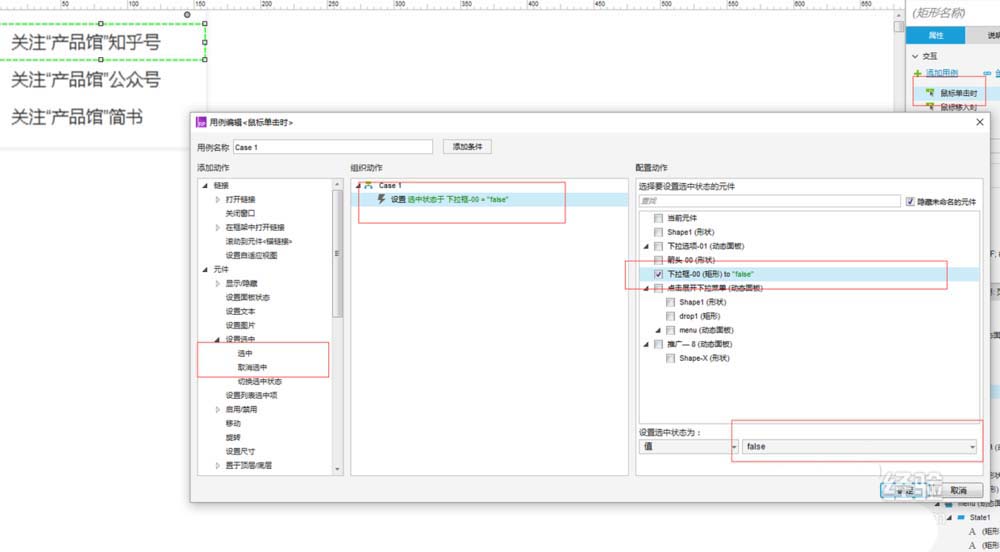This screenshot has height=552, width=1000.
Task: Switch to the 属性 tab
Action: pyautogui.click(x=936, y=36)
